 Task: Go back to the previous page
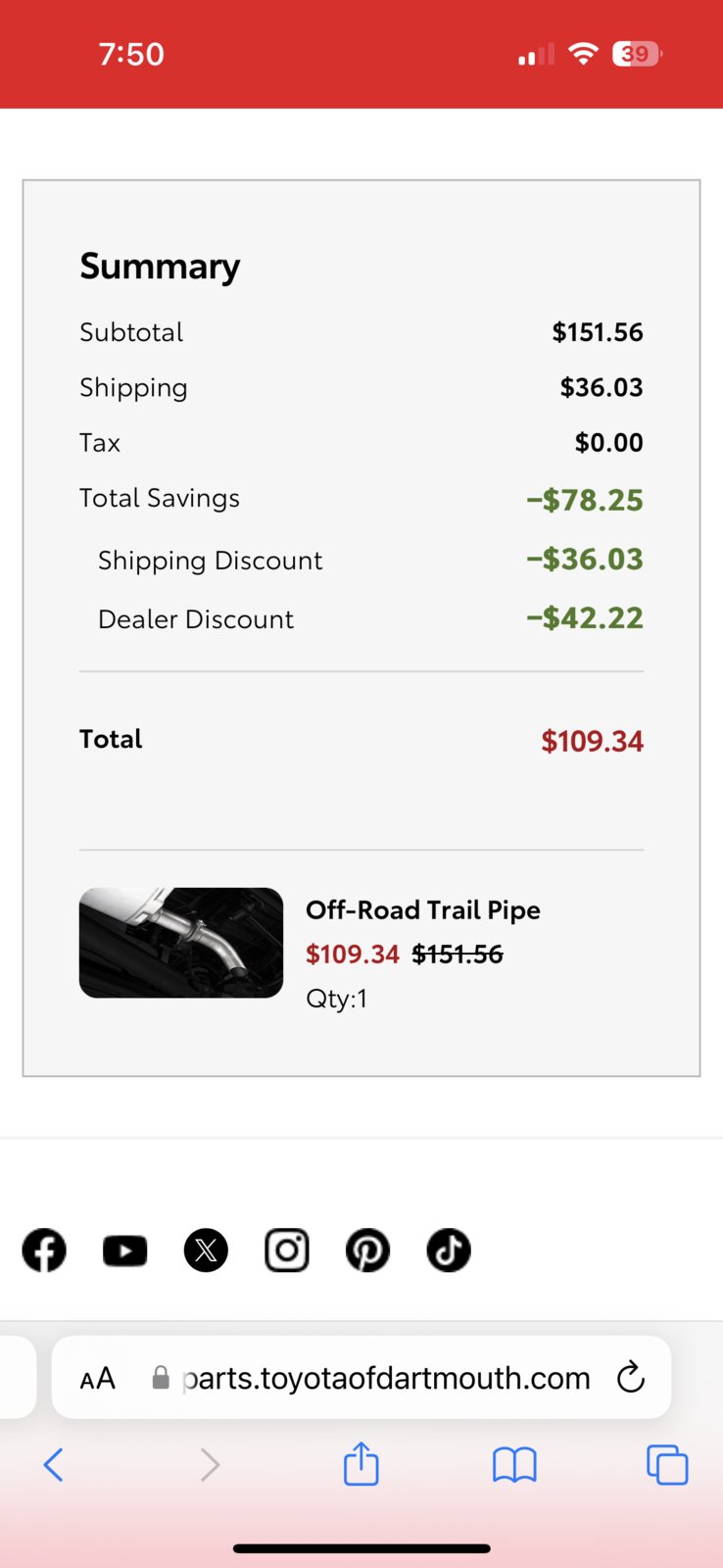coord(54,1465)
